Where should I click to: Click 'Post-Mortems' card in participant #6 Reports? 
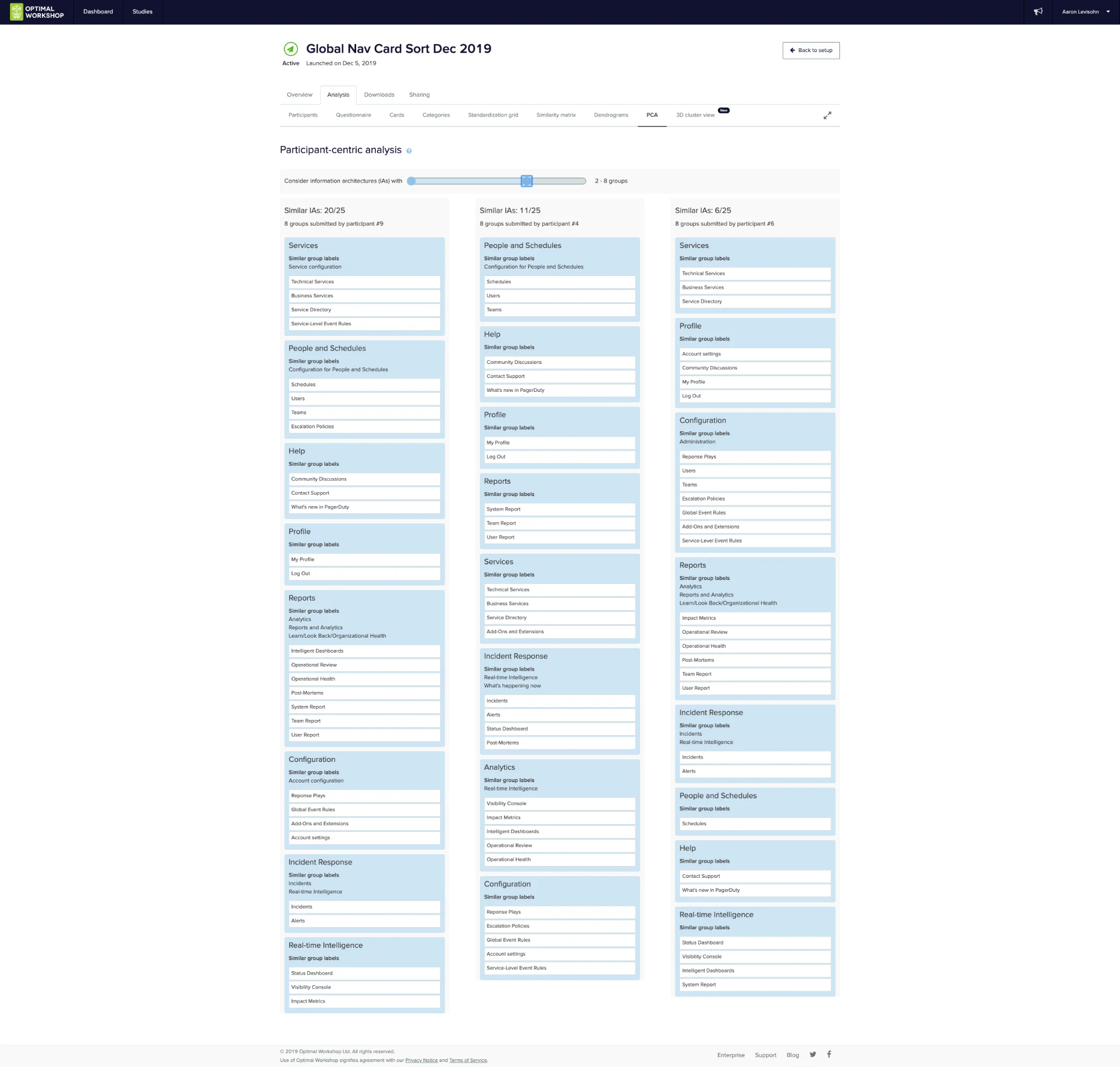click(755, 661)
